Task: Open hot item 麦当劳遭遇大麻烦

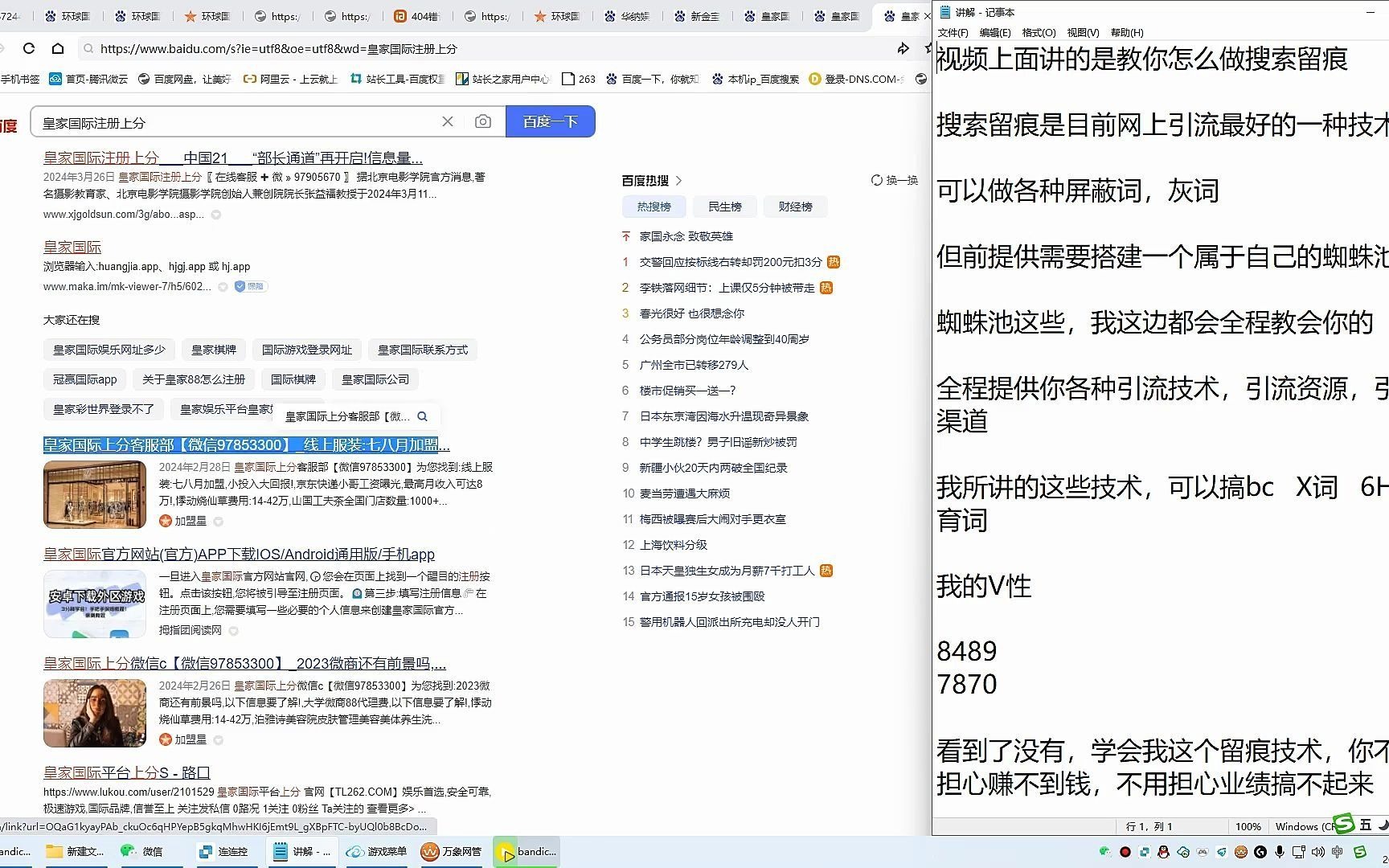Action: pyautogui.click(x=685, y=493)
